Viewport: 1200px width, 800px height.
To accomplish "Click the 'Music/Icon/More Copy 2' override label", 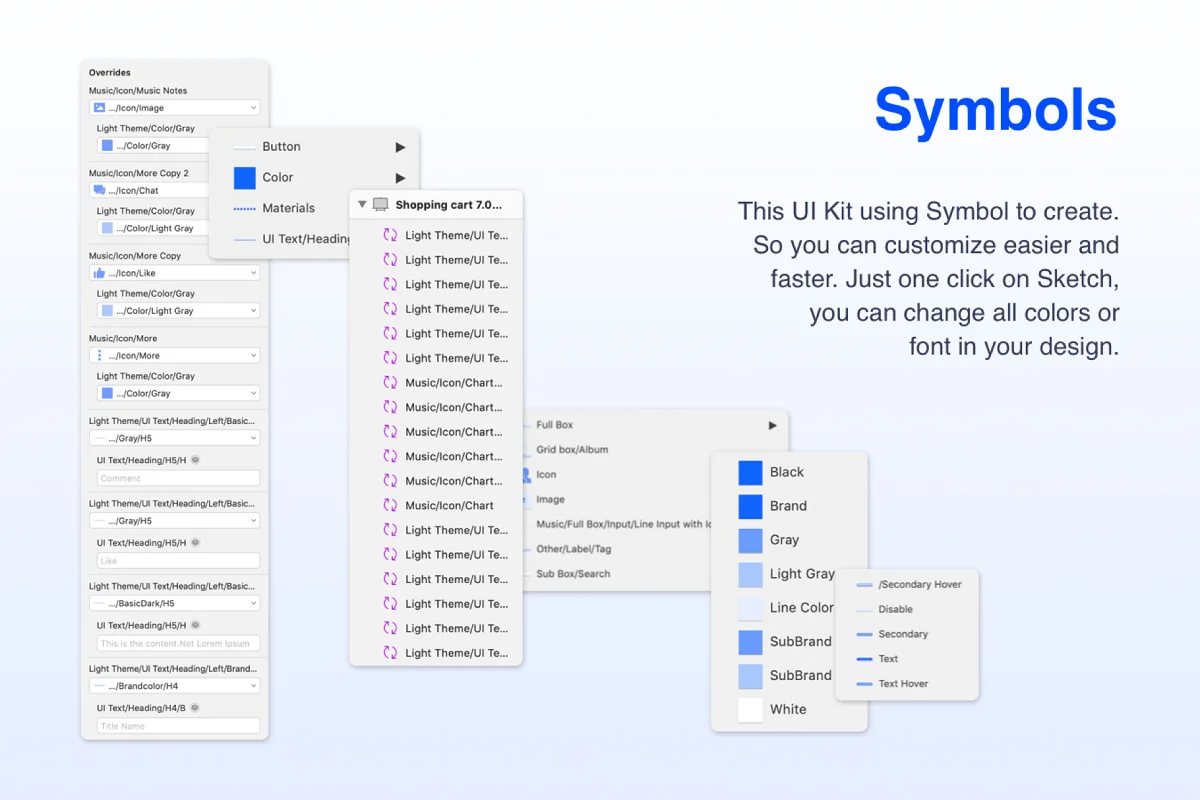I will 139,173.
